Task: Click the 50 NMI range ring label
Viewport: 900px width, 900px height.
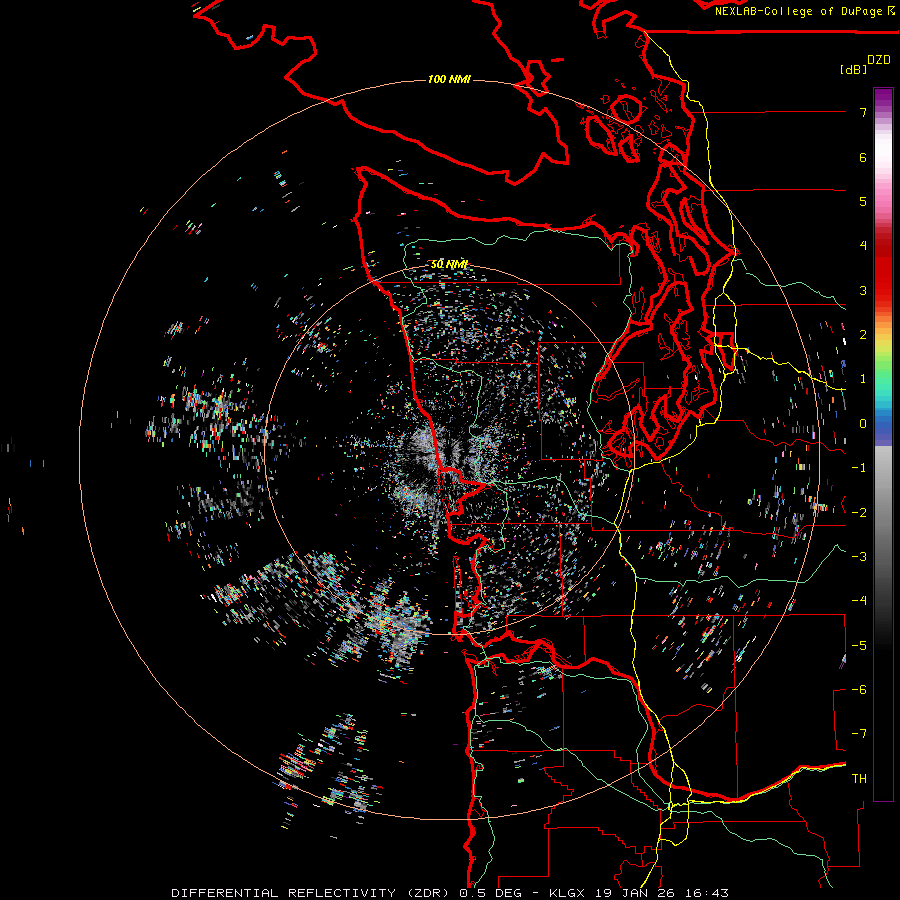Action: click(x=449, y=265)
